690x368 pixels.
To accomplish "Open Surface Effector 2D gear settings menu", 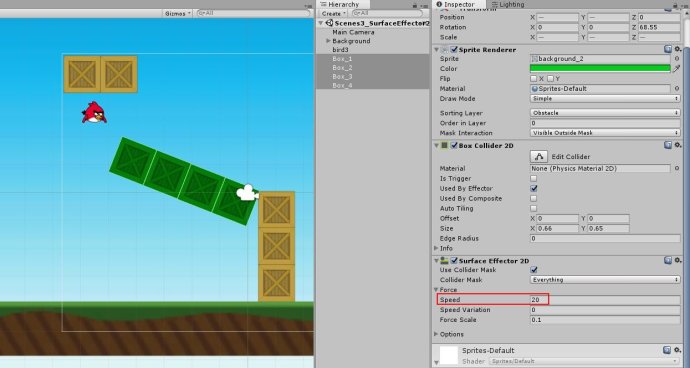I will (x=678, y=261).
